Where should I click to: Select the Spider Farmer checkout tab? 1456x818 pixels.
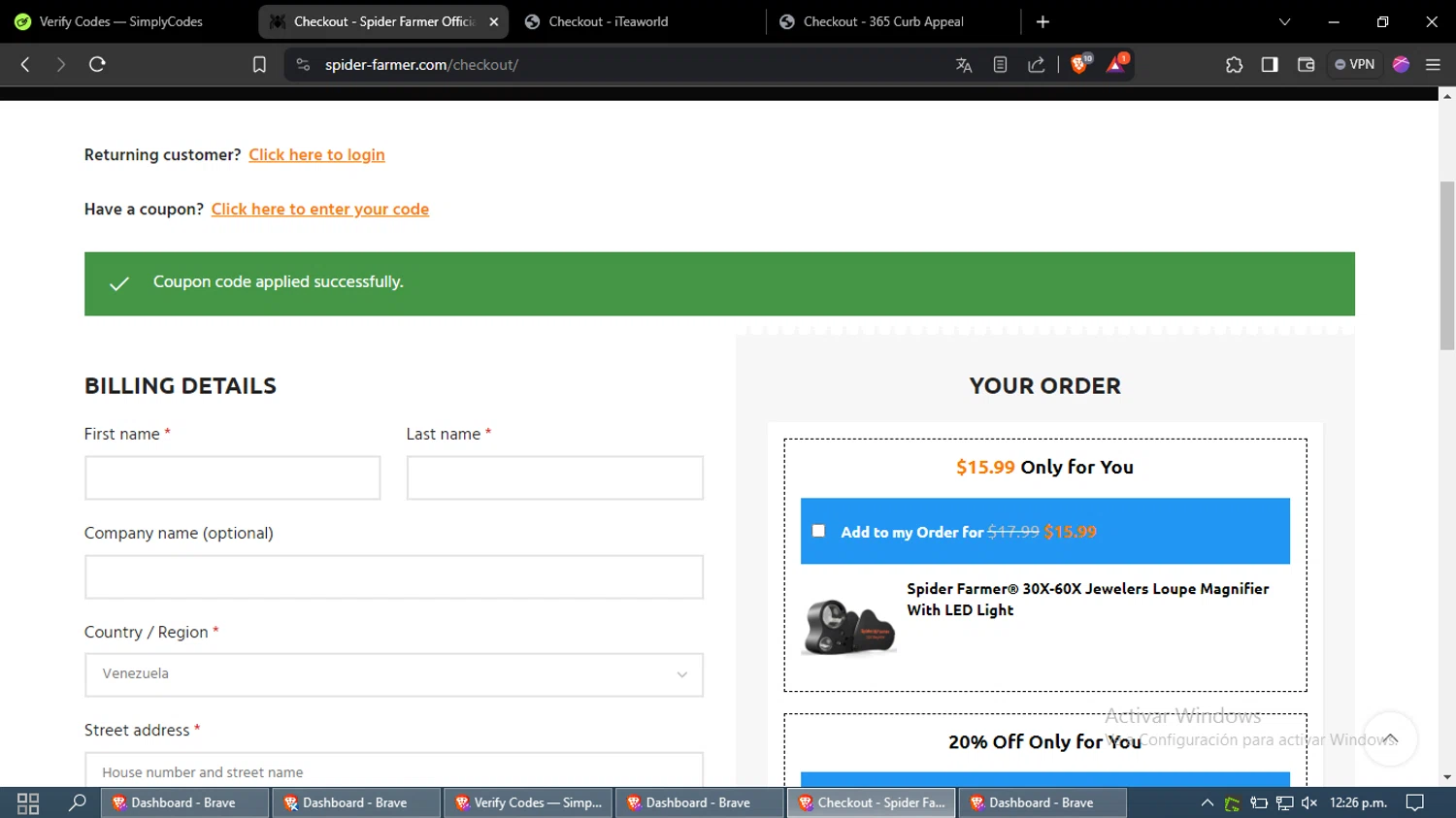[x=383, y=21]
